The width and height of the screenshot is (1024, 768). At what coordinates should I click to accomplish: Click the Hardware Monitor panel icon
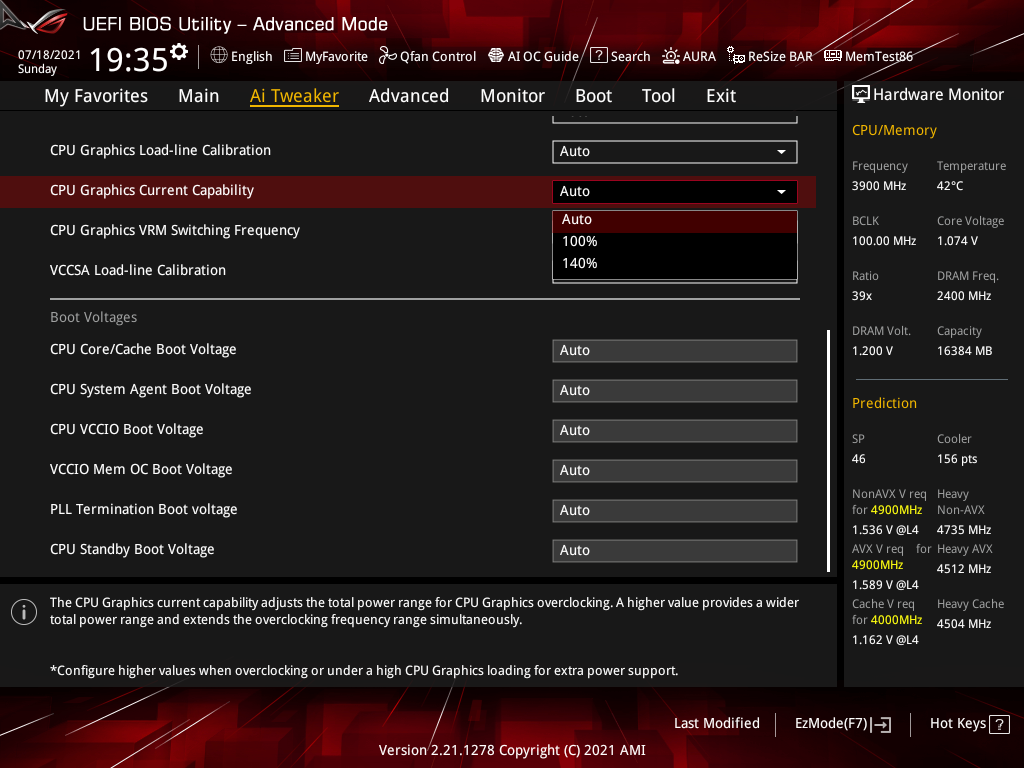[861, 93]
